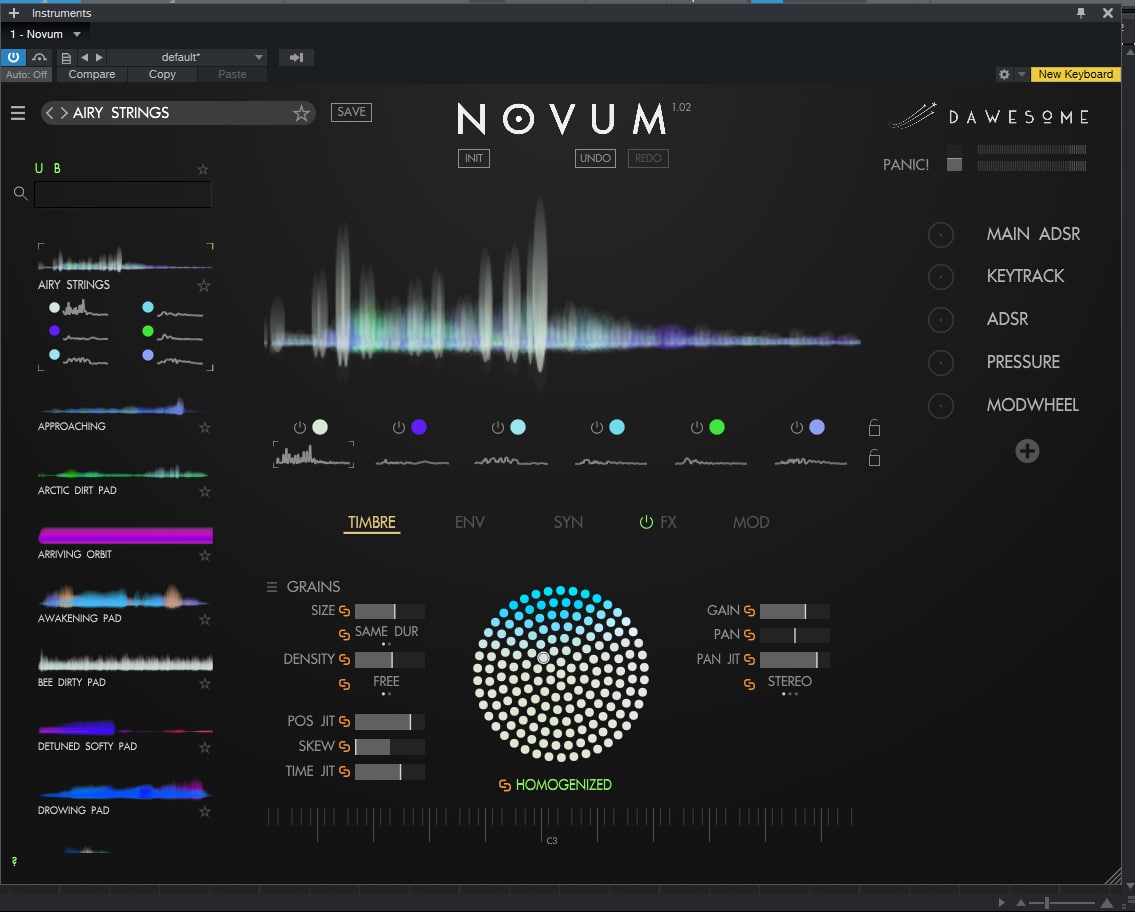Toggle plugin bypass power button in host bar

13,57
